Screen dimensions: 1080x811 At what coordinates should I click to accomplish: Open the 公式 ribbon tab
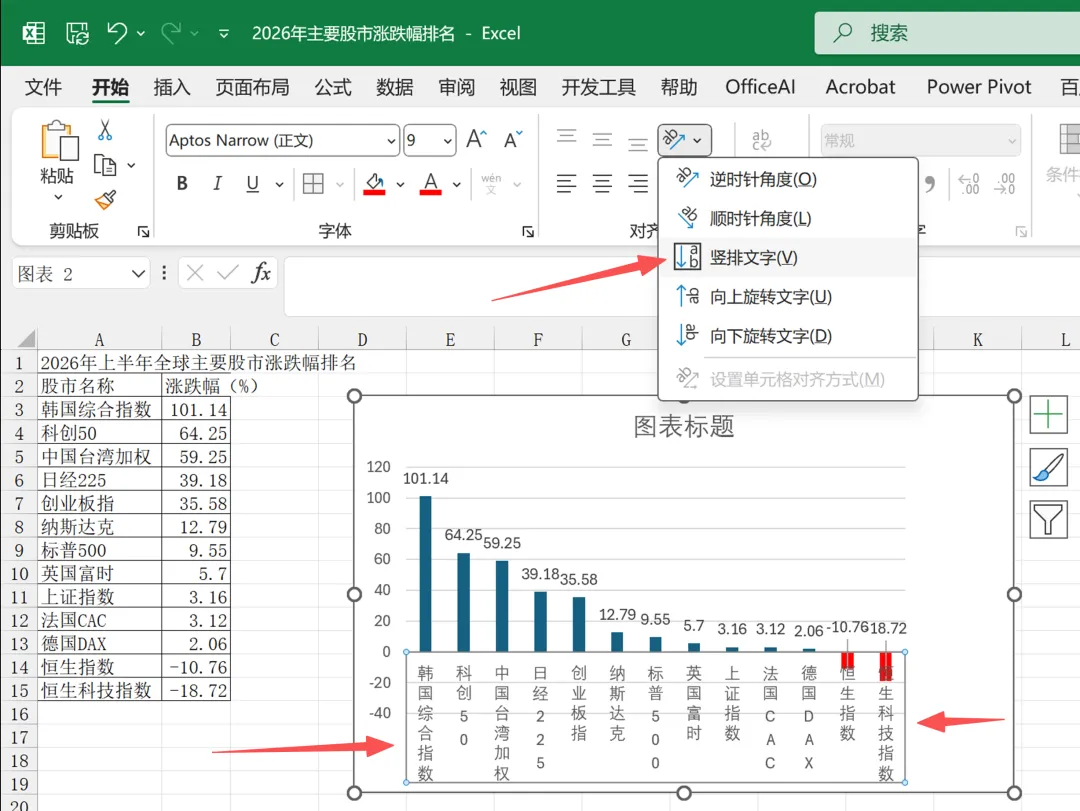click(x=333, y=88)
